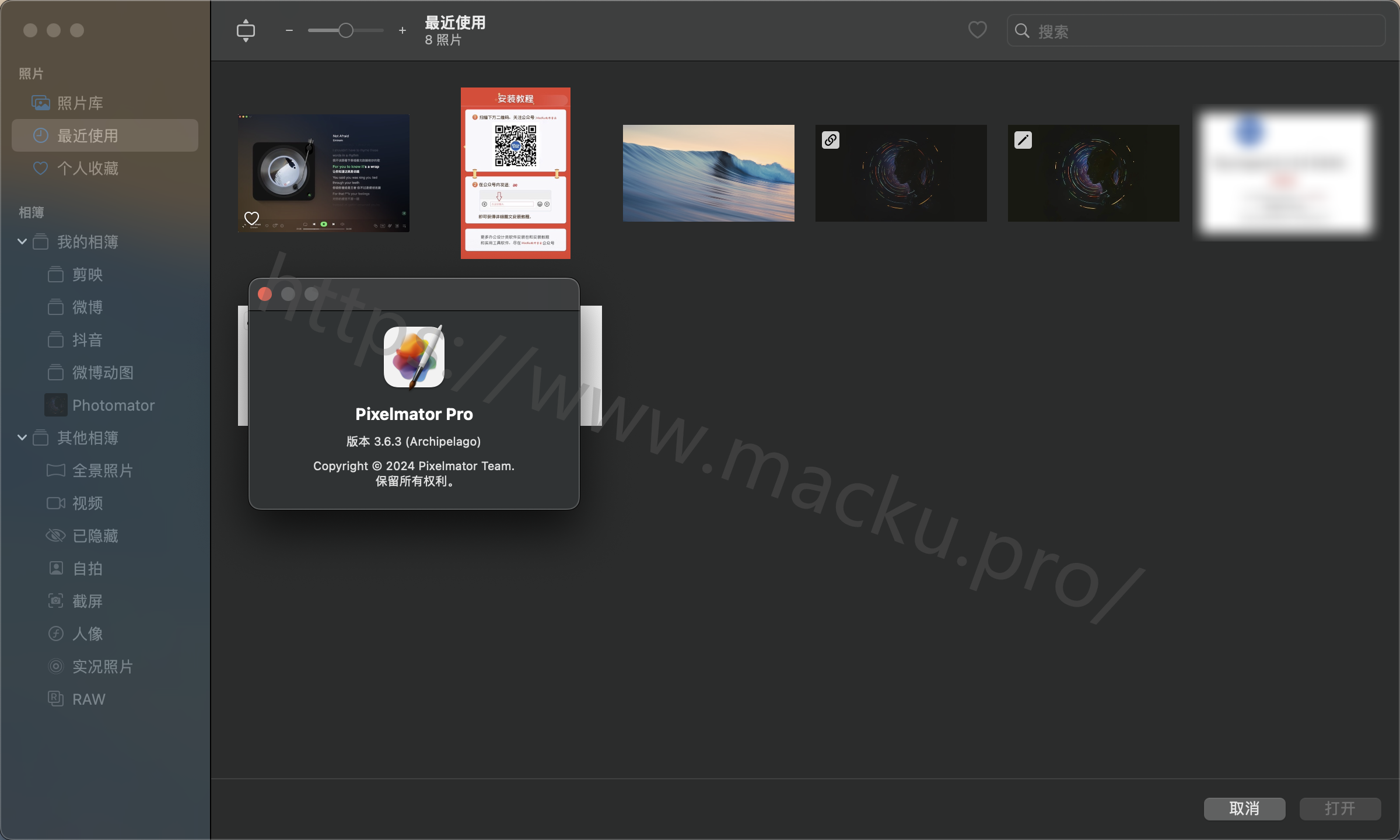Click the concentric circles icon beside 实况照片

[x=55, y=666]
